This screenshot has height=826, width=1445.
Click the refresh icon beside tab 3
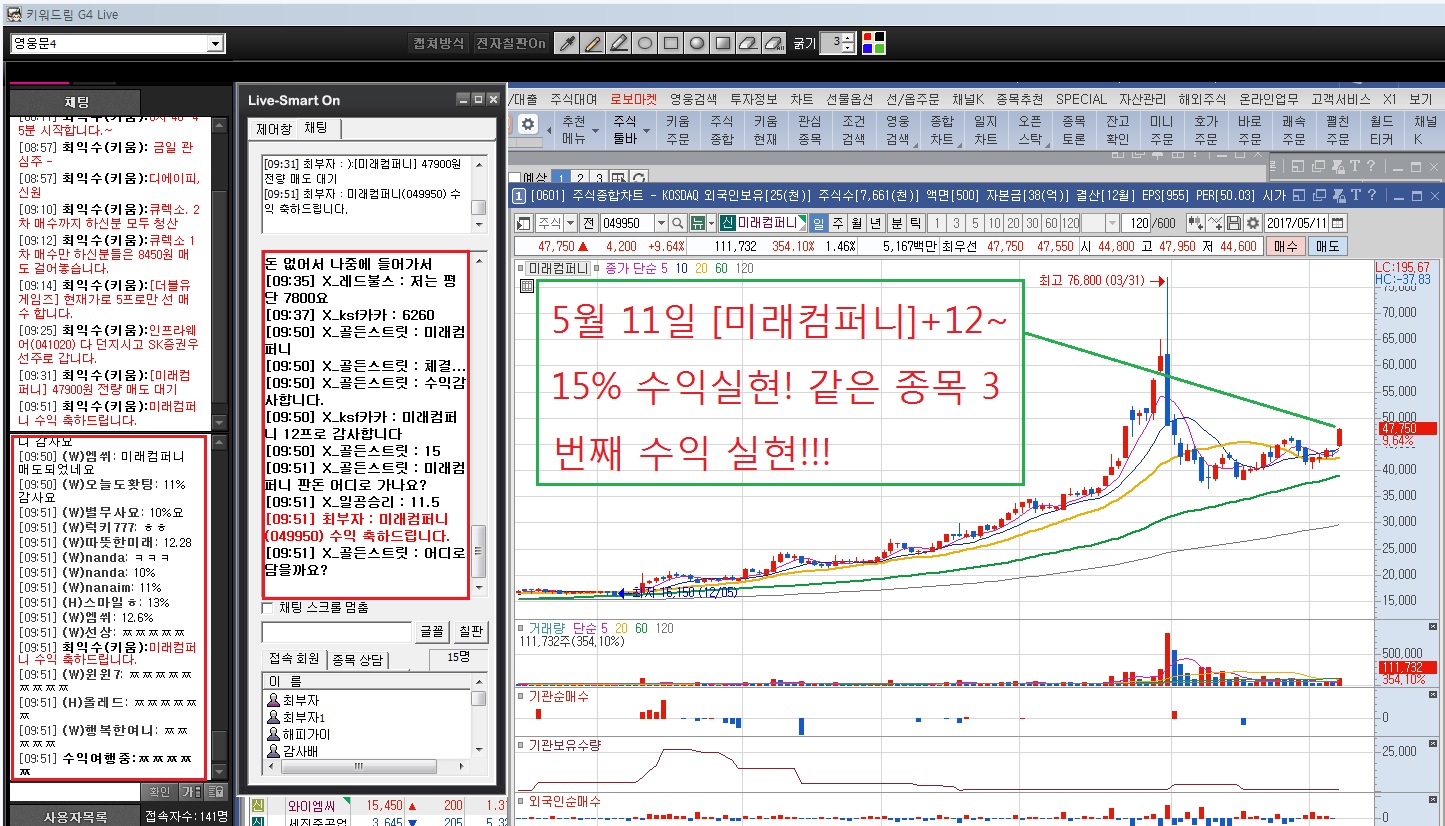pyautogui.click(x=639, y=177)
